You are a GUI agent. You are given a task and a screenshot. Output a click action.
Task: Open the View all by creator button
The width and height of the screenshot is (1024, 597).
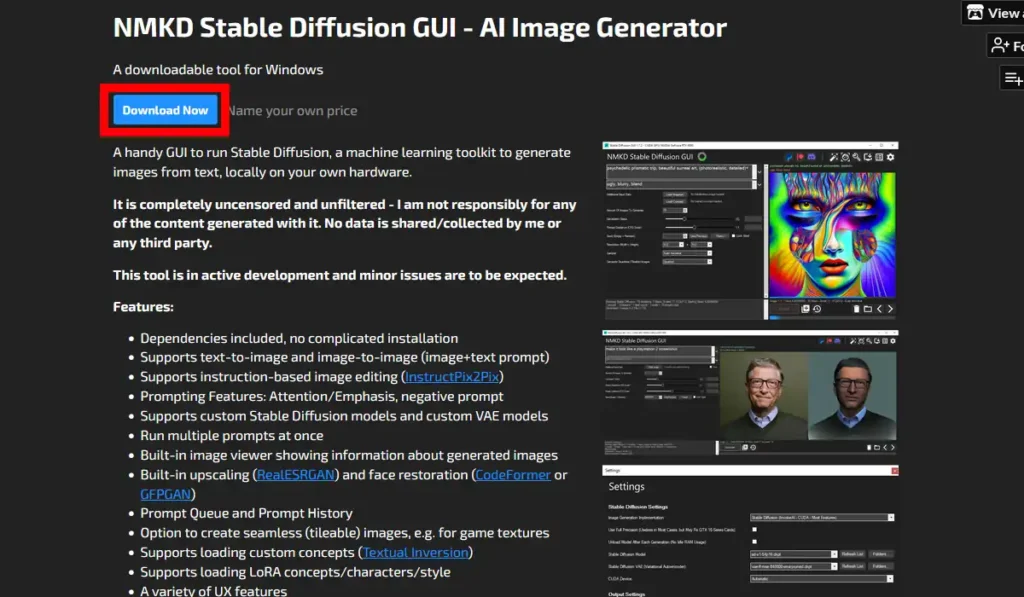tap(993, 13)
